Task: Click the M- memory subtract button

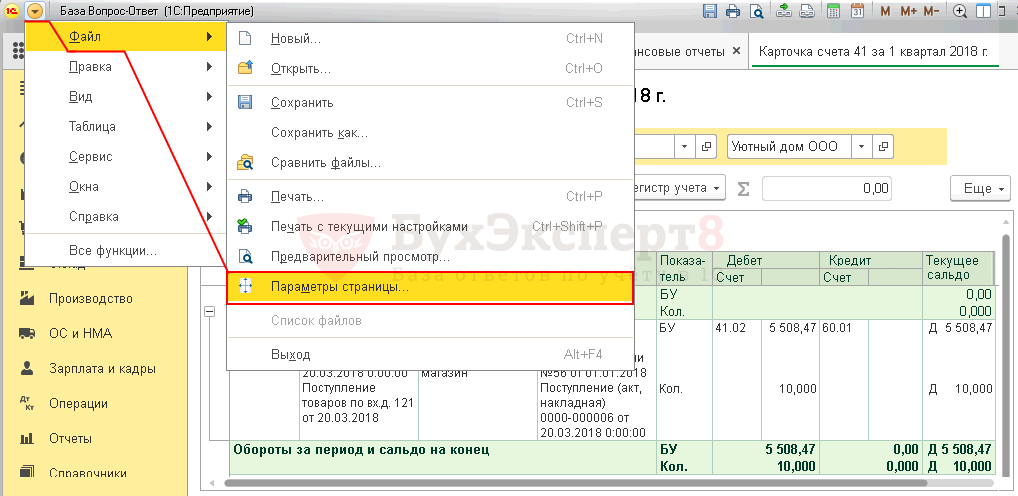Action: (x=932, y=10)
